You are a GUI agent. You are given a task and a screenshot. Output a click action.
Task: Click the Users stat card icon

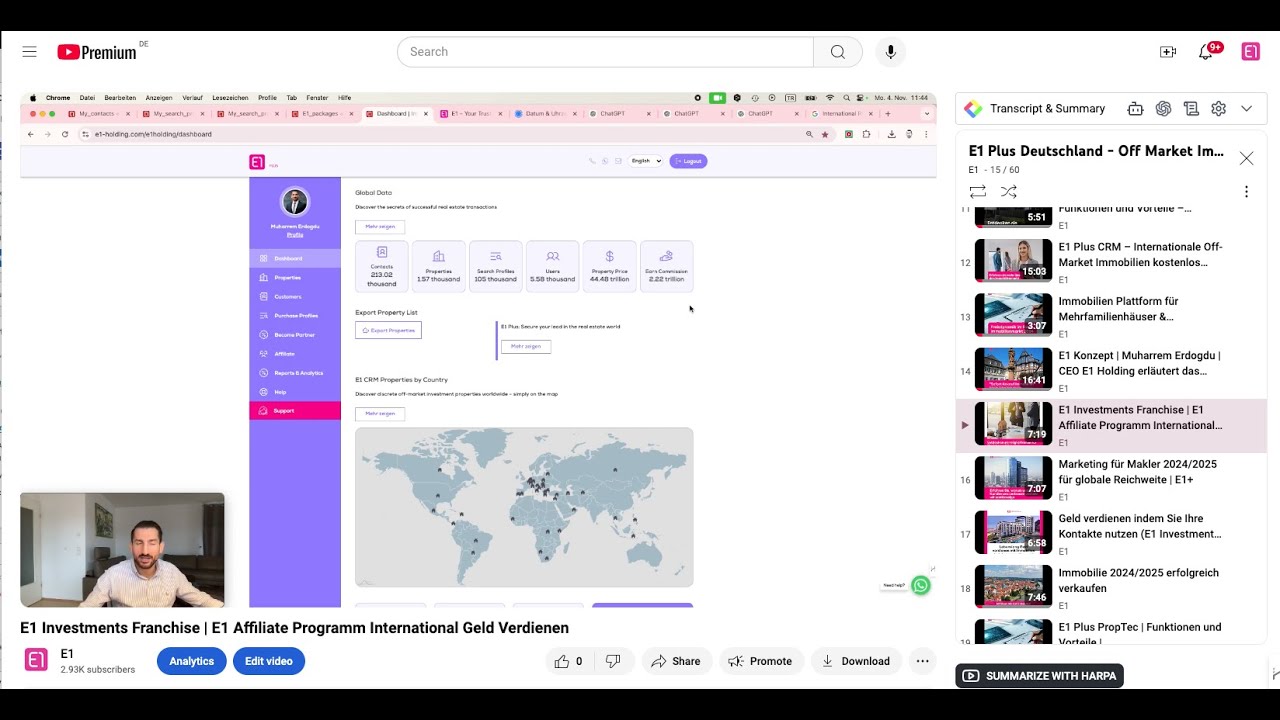[552, 257]
